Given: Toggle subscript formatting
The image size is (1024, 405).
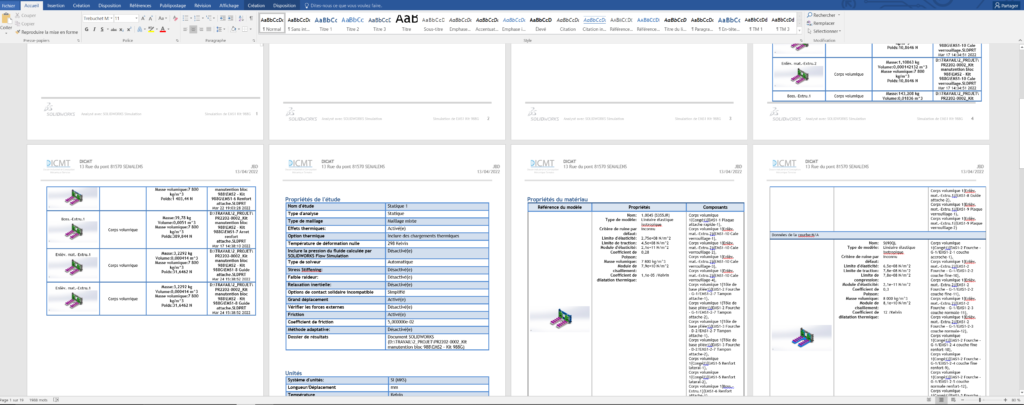Looking at the screenshot, I should (x=121, y=29).
